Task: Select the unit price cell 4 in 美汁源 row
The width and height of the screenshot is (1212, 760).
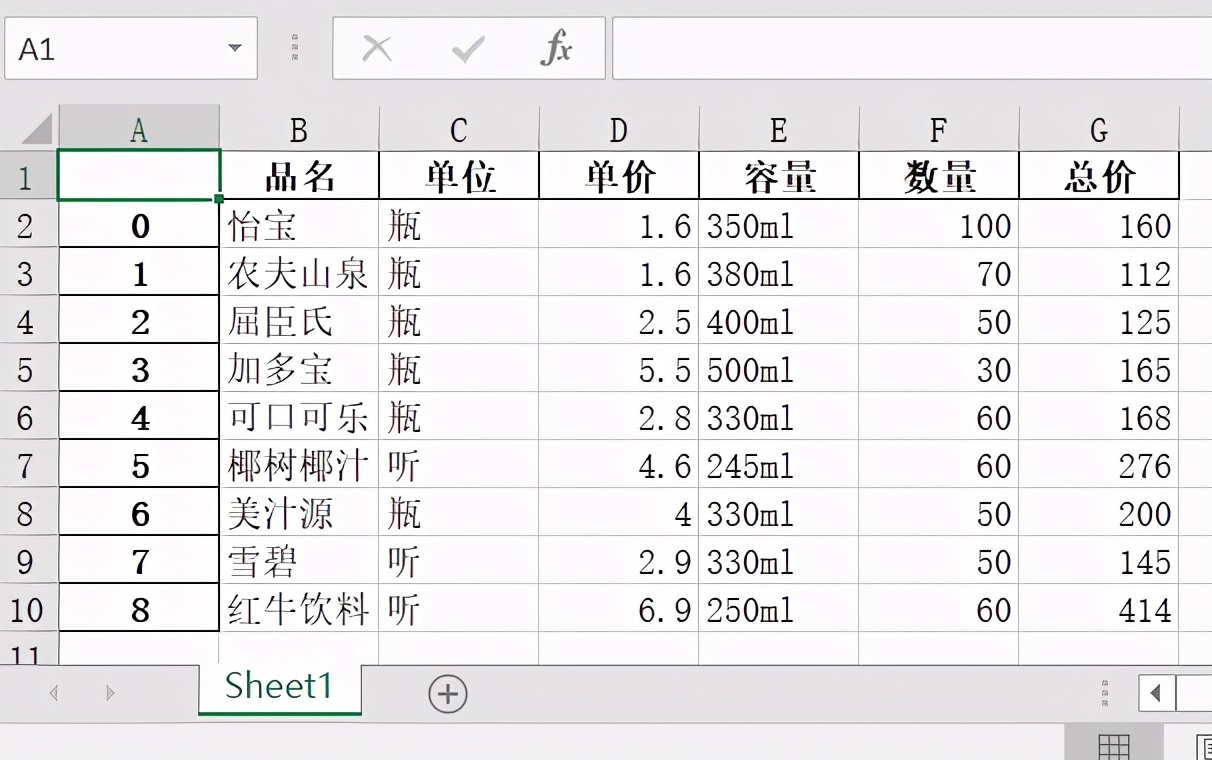Action: coord(619,513)
